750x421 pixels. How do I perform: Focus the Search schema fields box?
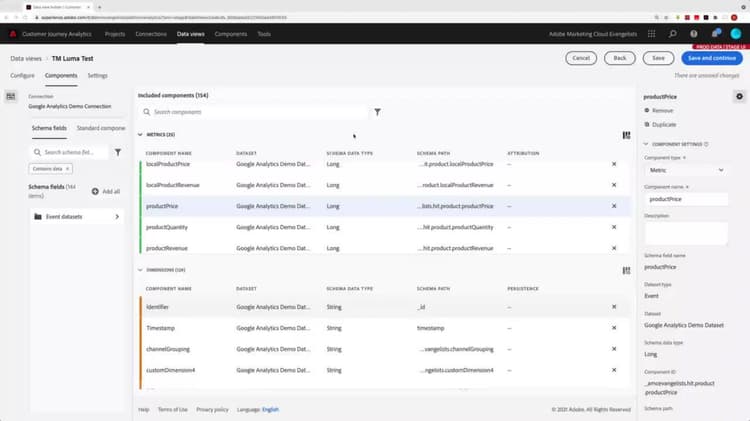pyautogui.click(x=69, y=152)
